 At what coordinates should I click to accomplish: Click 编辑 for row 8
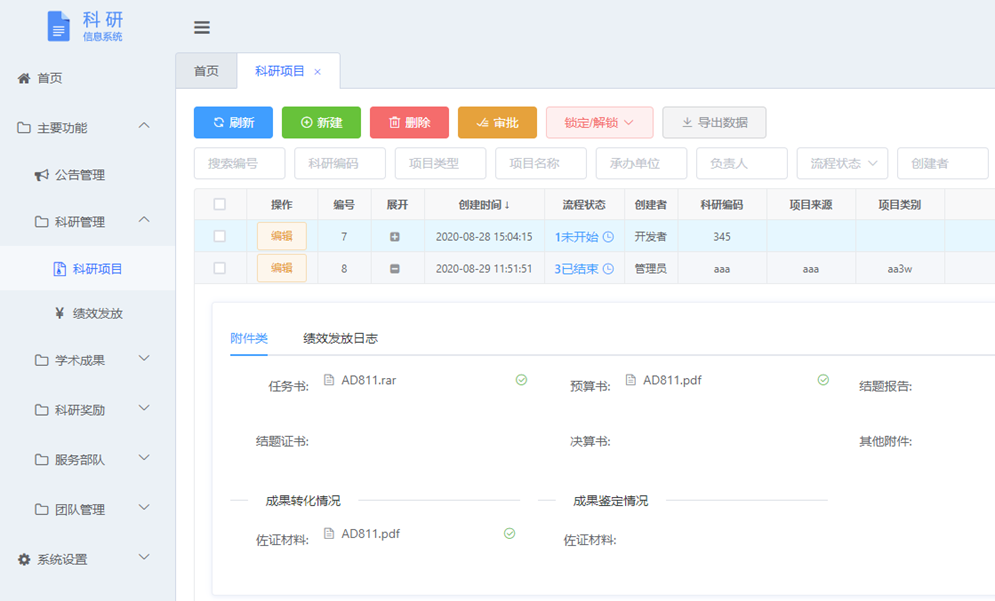282,268
